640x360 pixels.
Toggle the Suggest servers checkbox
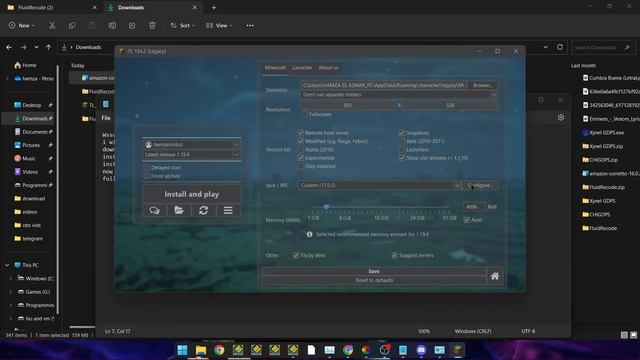point(394,255)
